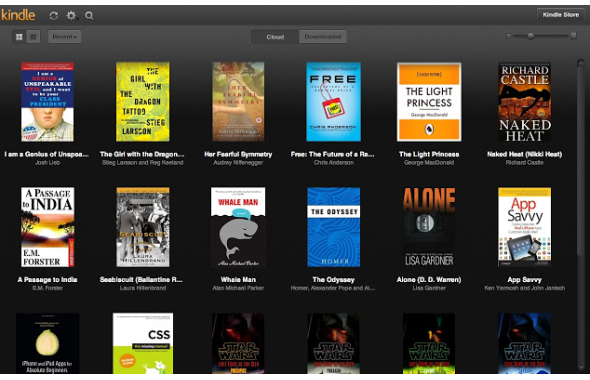
Task: Click the Kindle logo
Action: click(18, 15)
